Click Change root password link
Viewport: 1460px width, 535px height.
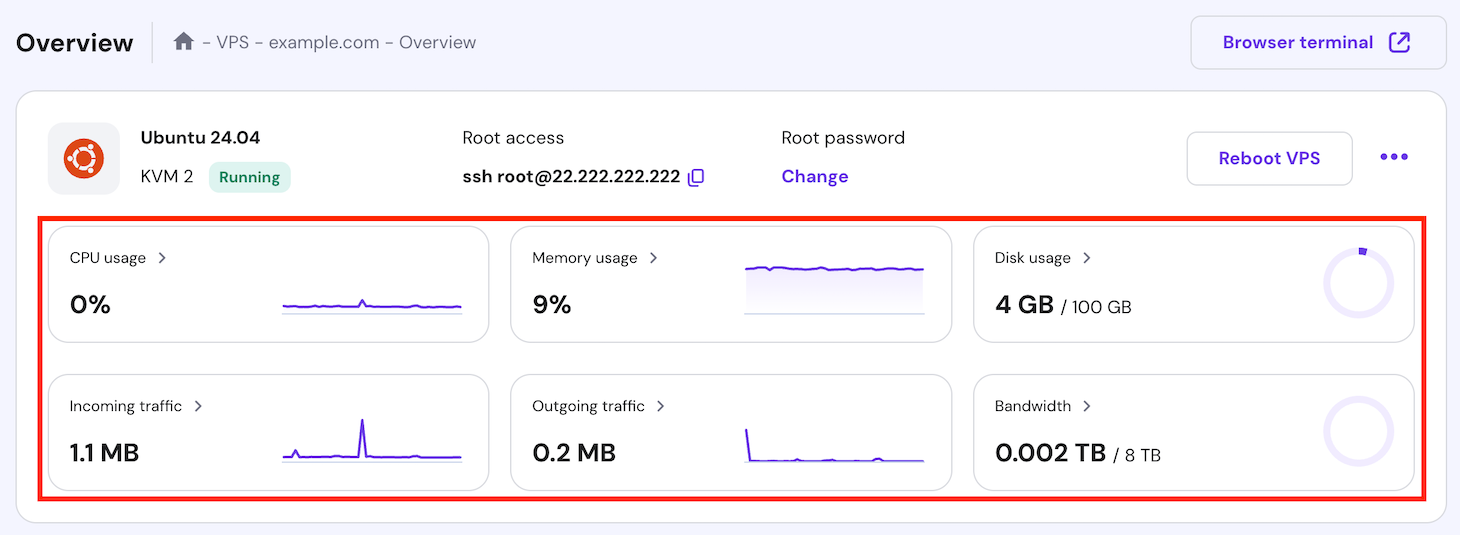click(814, 177)
